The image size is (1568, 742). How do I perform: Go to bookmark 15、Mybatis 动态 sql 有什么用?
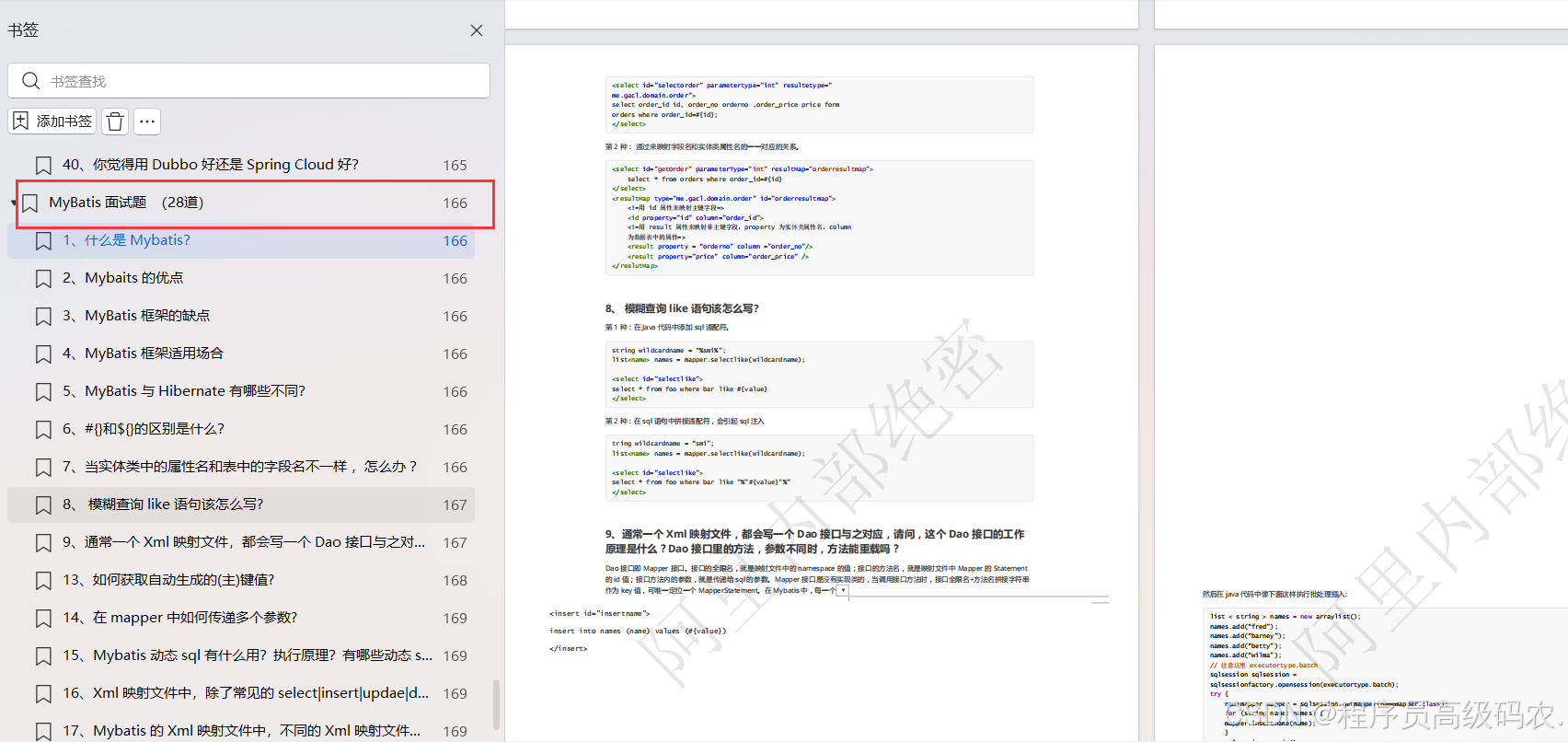click(x=241, y=655)
